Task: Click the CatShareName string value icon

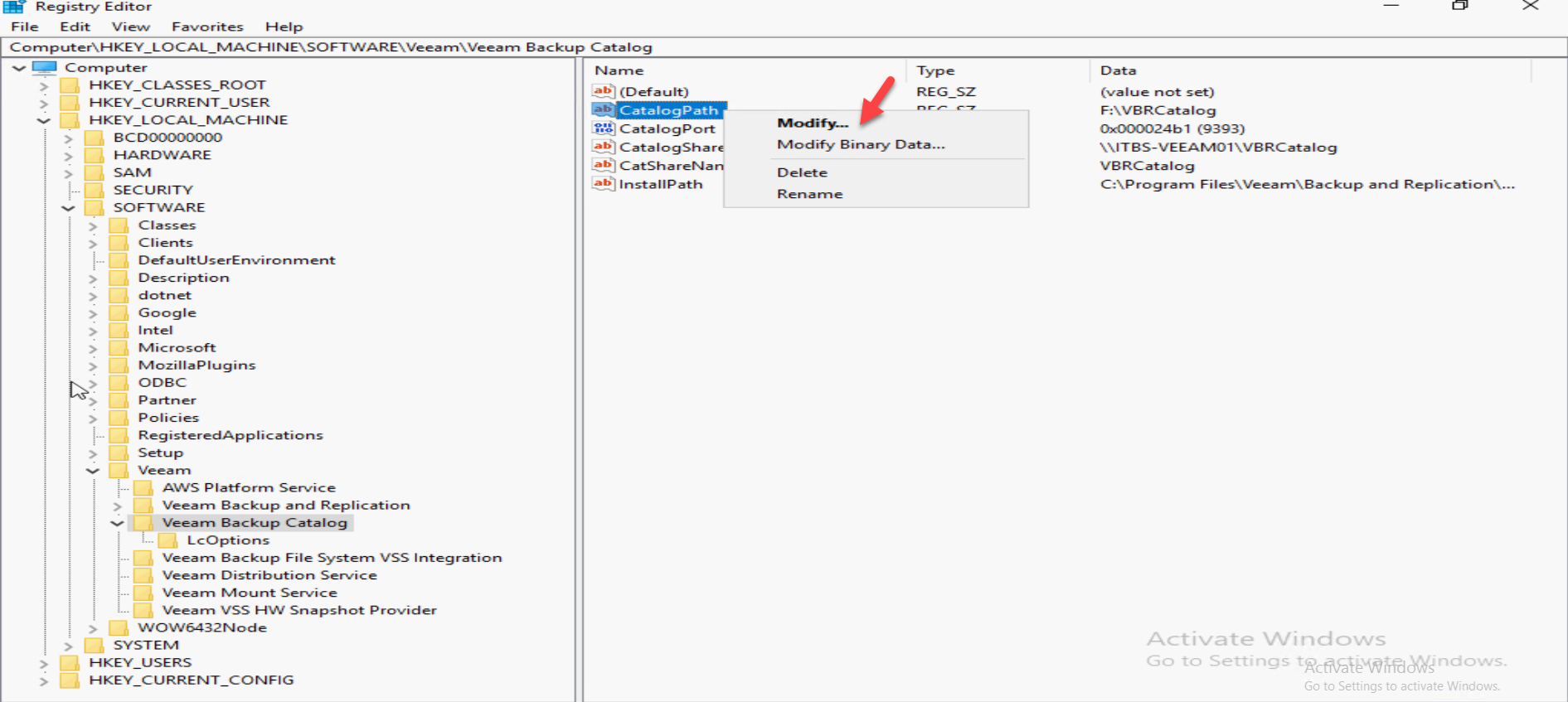Action: 603,165
